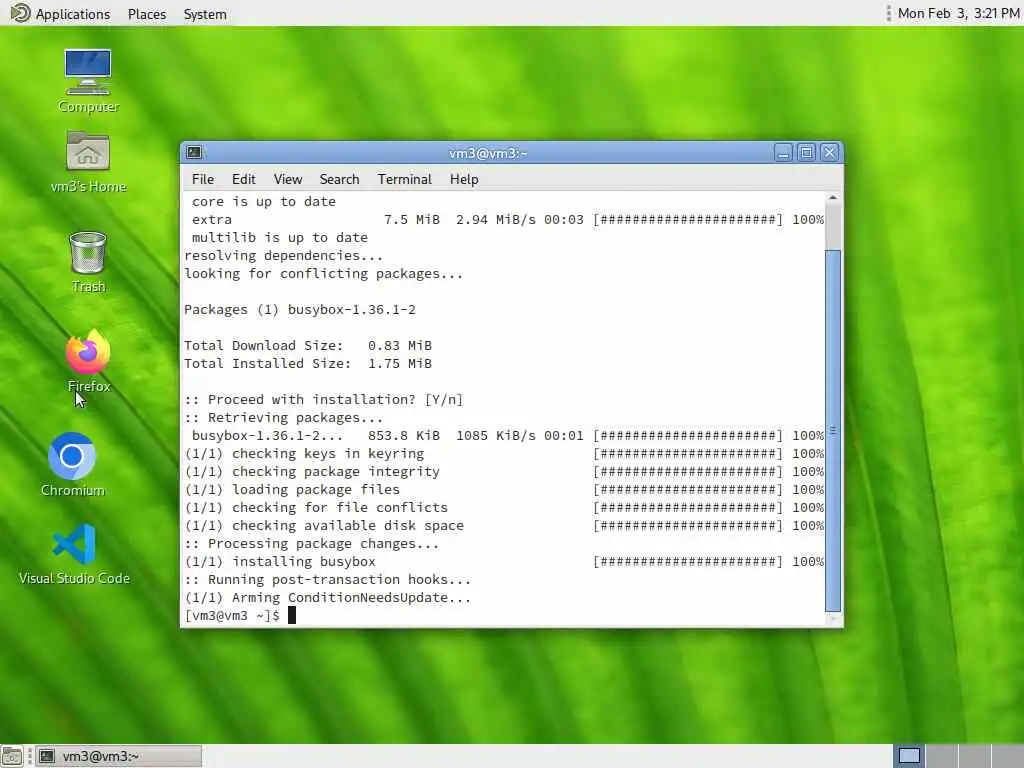
Task: Select the Trash desktop icon
Action: pyautogui.click(x=88, y=261)
